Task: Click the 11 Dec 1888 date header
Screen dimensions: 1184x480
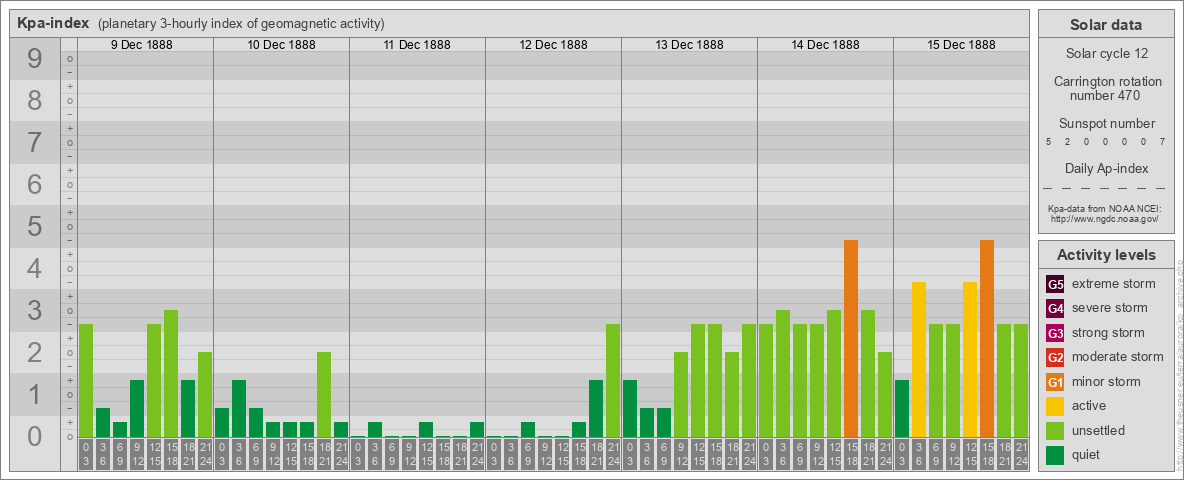Action: pos(417,45)
